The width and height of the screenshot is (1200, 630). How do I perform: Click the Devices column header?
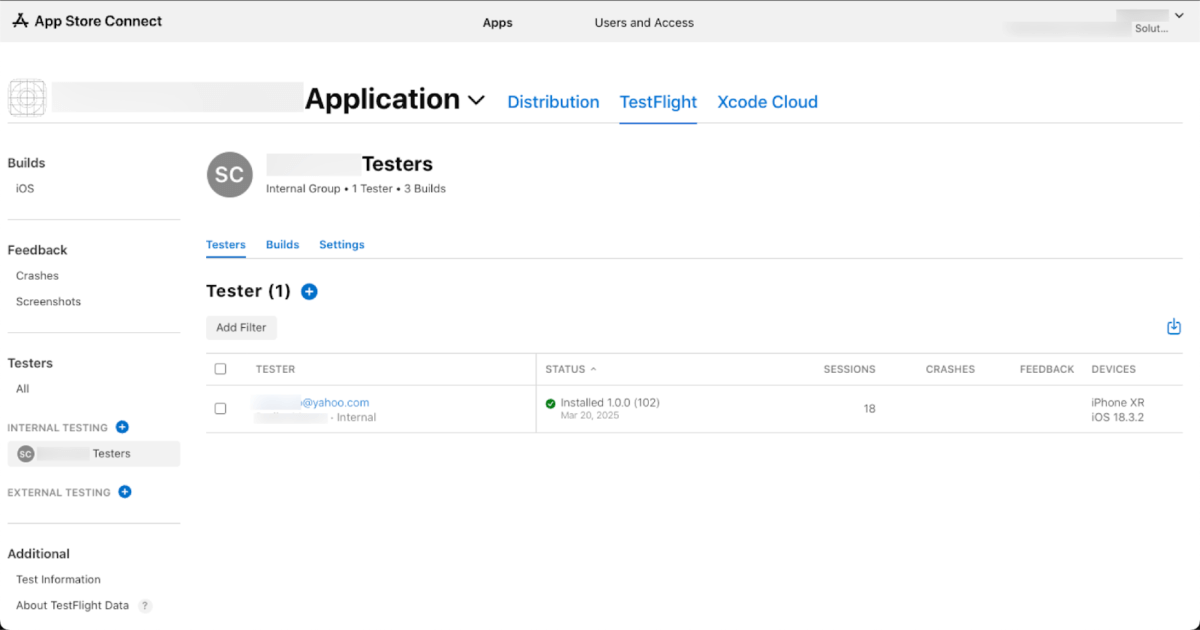tap(1114, 369)
